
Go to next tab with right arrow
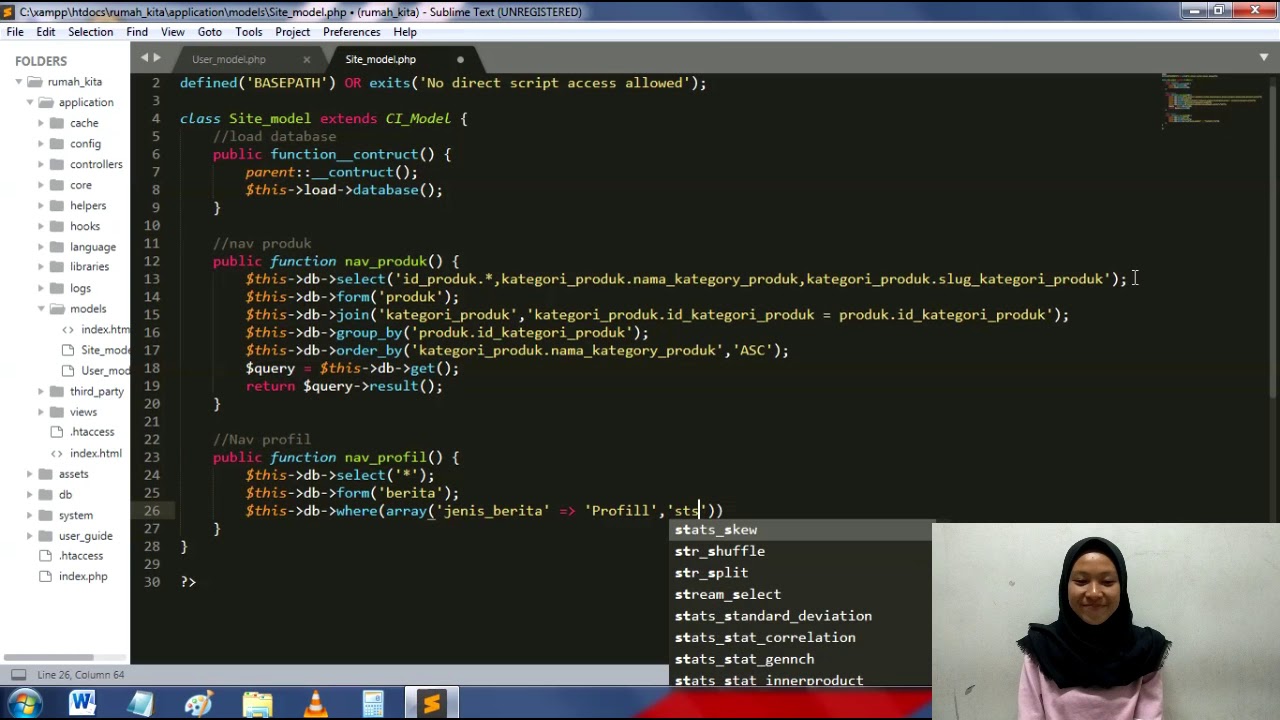(x=157, y=58)
